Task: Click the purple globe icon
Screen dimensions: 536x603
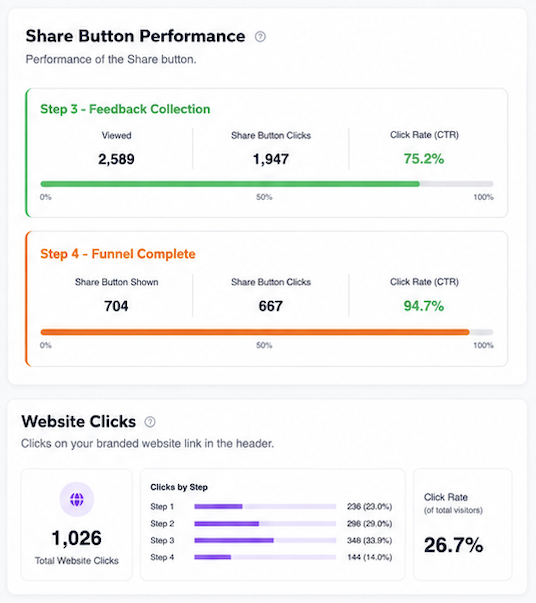Action: (77, 499)
